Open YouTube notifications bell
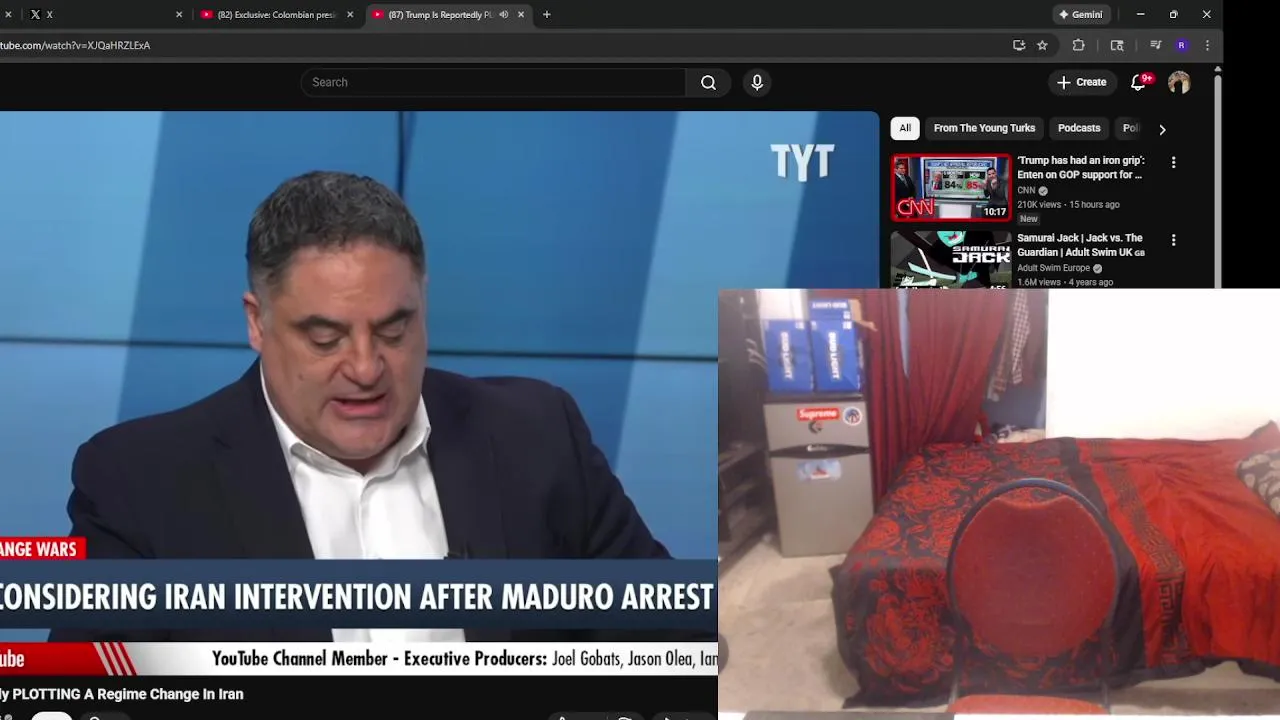 [x=1138, y=82]
